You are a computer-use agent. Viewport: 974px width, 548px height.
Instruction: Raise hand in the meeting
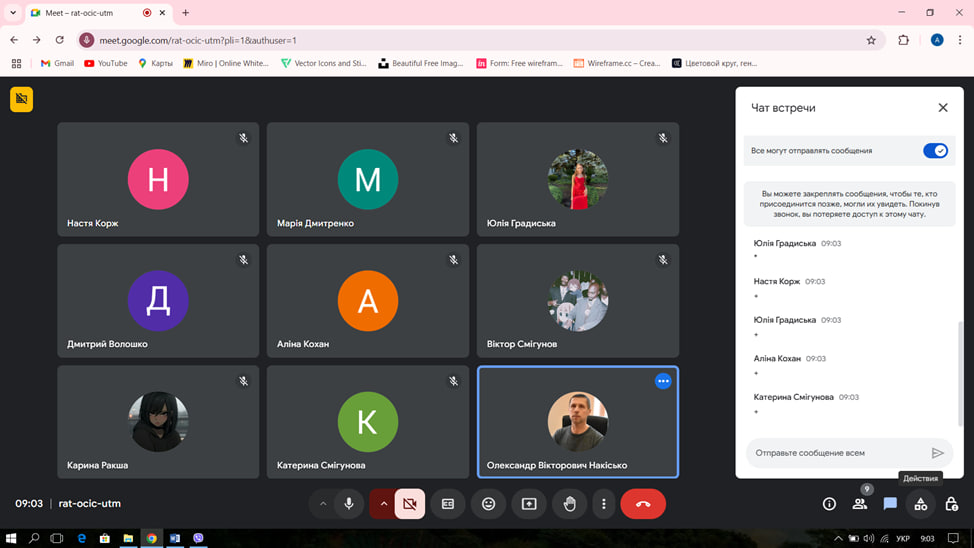(569, 504)
